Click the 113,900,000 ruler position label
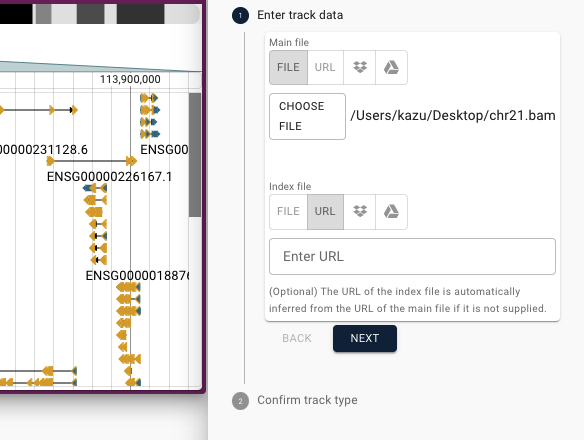 pyautogui.click(x=130, y=79)
